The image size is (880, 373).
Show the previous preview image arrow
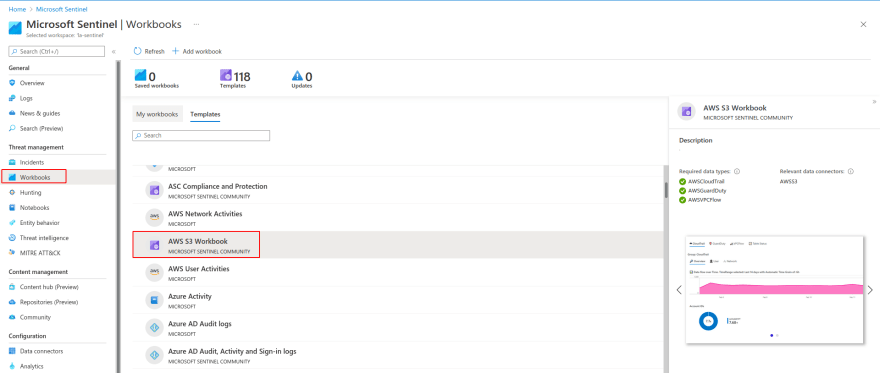click(679, 290)
